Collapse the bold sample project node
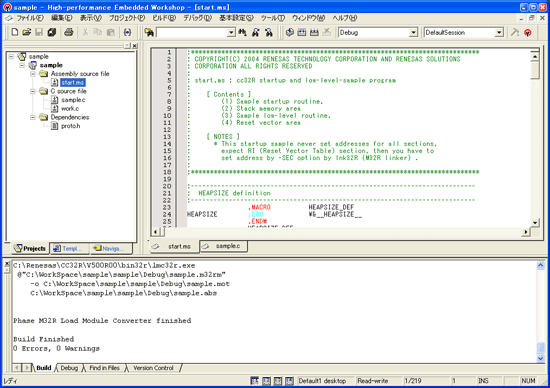Screen dimensions: 550x388 click(22, 65)
